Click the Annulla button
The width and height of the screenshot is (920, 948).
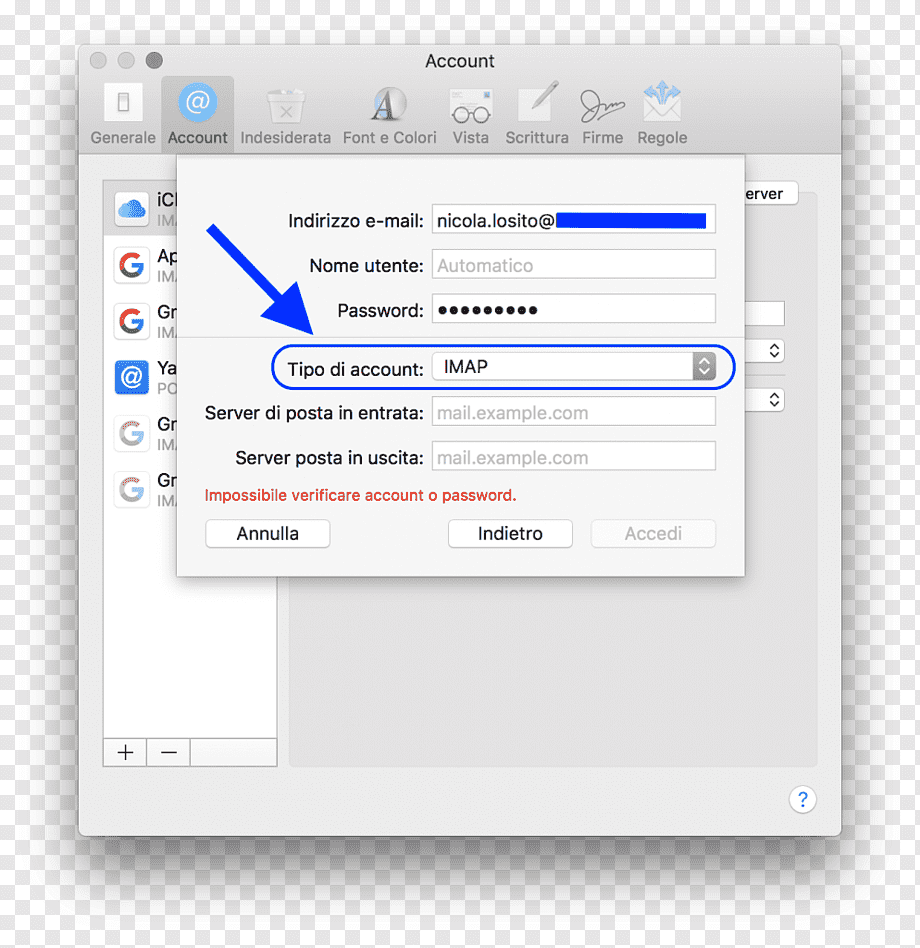coord(268,534)
